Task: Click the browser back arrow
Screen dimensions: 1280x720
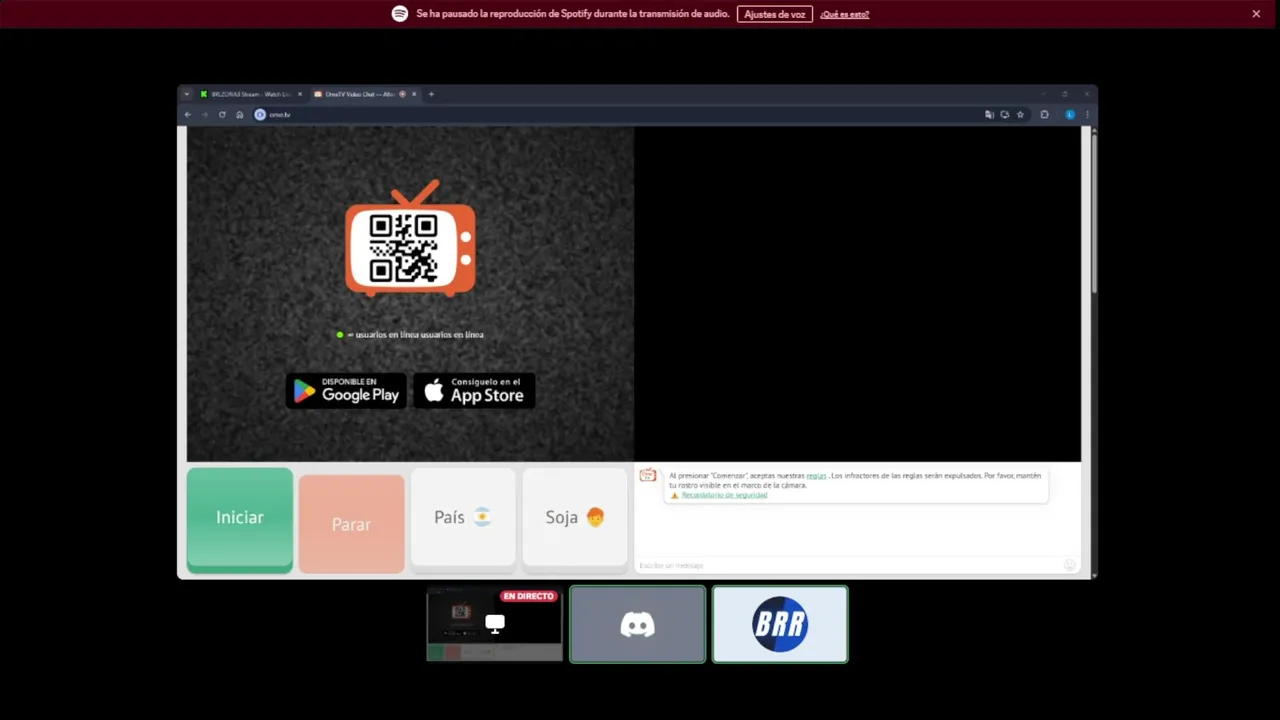Action: click(187, 115)
